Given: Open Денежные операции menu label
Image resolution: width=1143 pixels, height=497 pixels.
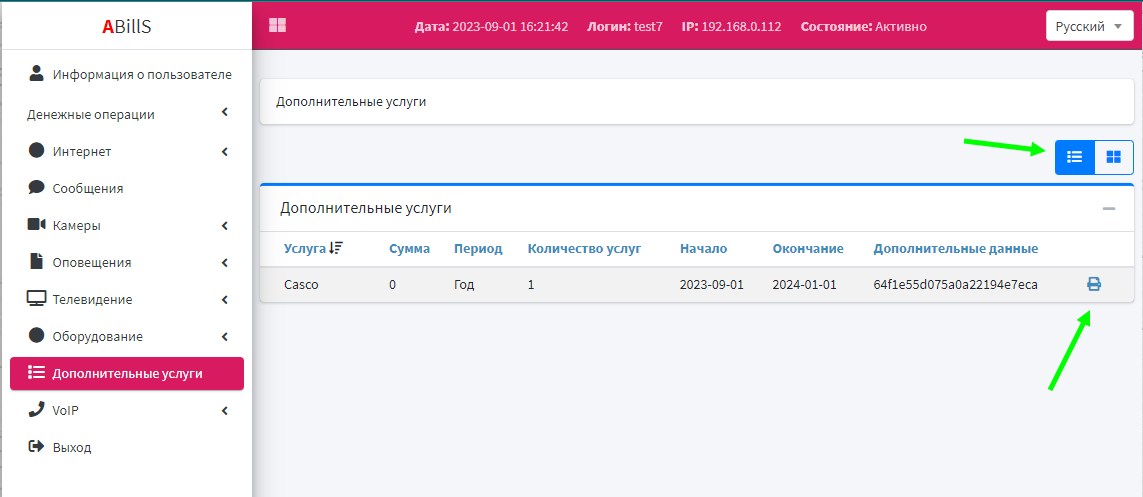Looking at the screenshot, I should pyautogui.click(x=90, y=114).
